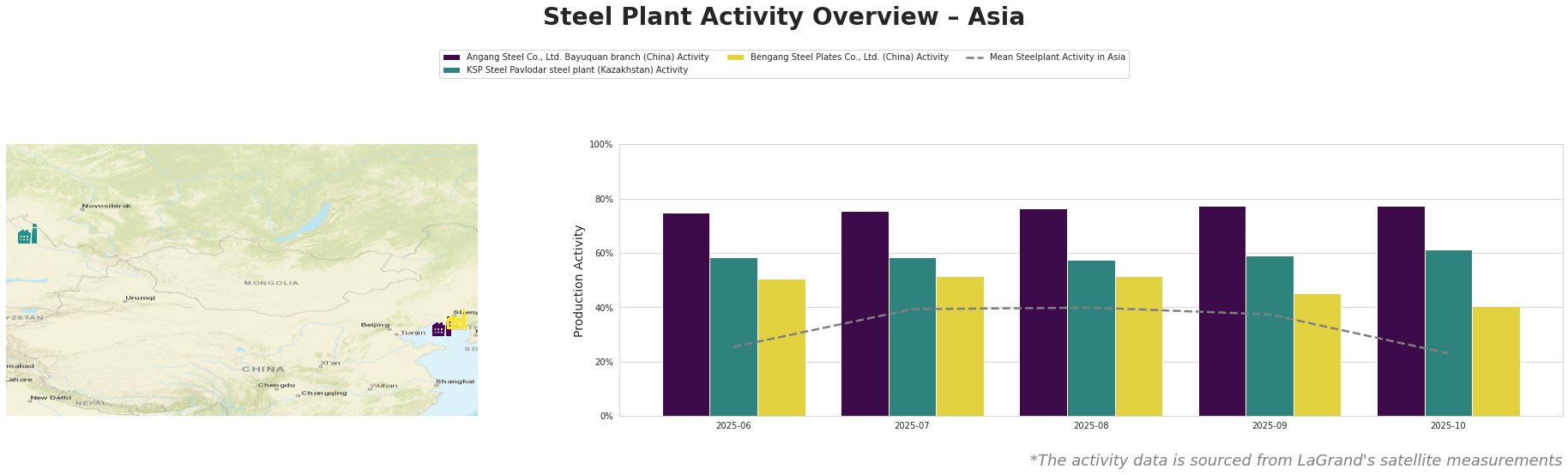Click the dashed gray mean legend line
1568x475 pixels.
click(x=974, y=57)
